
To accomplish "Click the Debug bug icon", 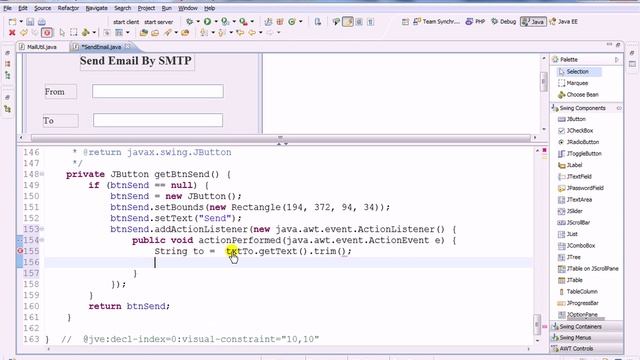I will pyautogui.click(x=190, y=21).
